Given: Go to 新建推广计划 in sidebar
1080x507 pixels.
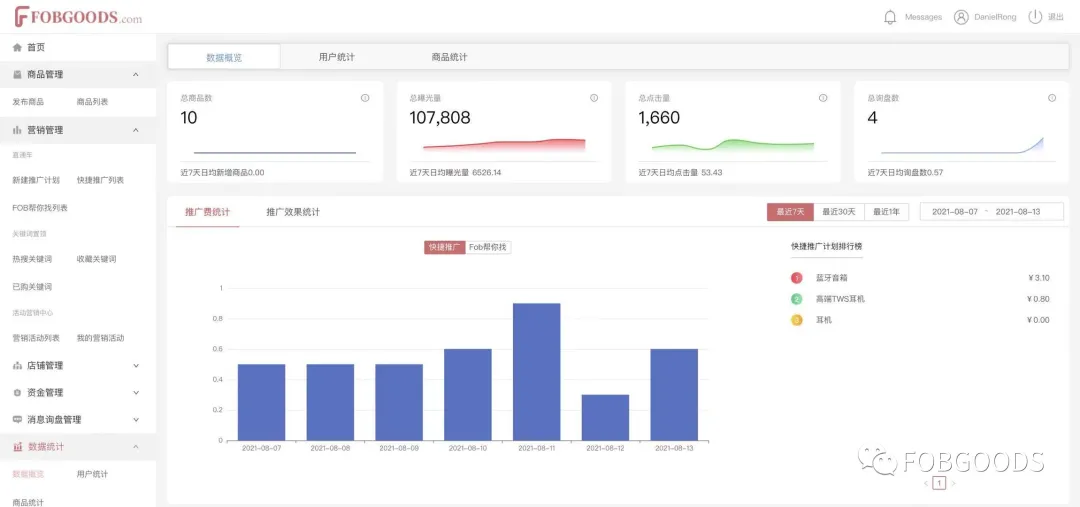Looking at the screenshot, I should pos(36,180).
